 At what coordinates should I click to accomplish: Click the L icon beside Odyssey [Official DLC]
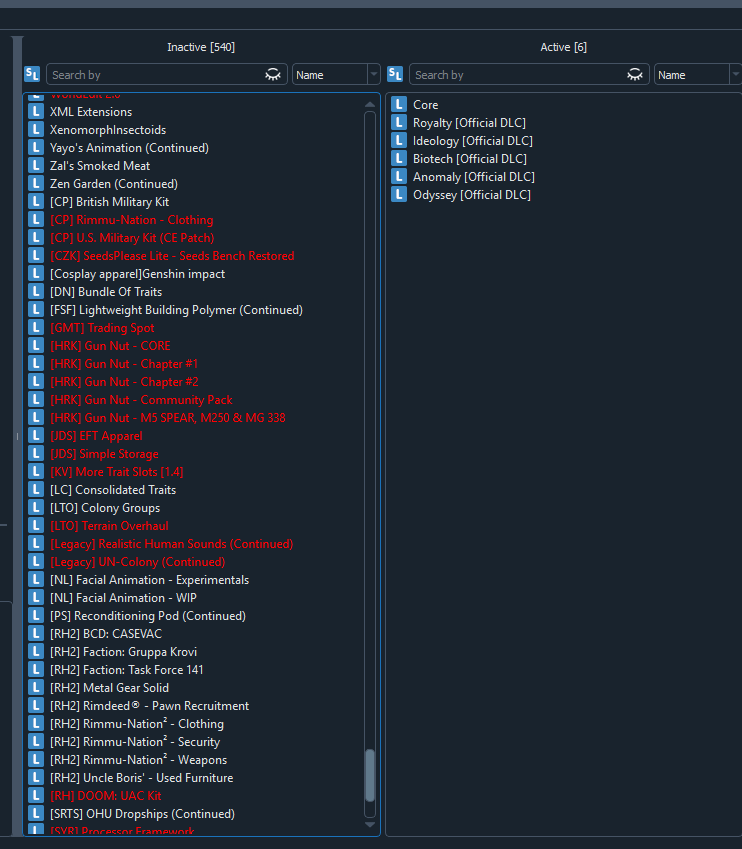pyautogui.click(x=399, y=194)
